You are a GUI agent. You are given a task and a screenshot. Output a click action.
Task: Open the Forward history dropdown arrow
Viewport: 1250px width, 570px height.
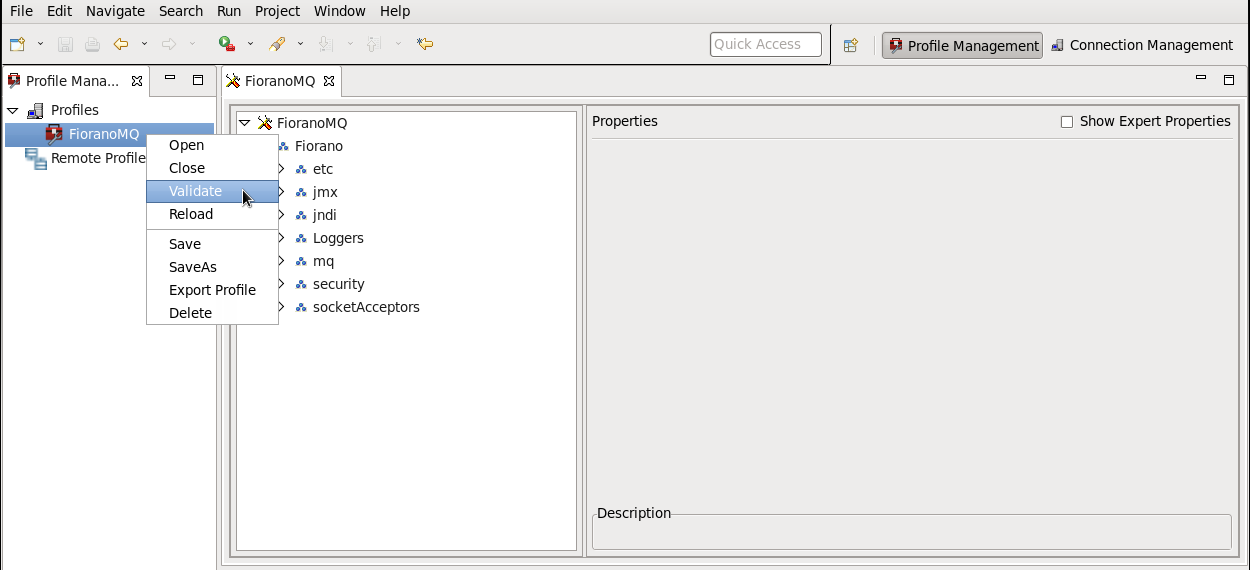click(193, 44)
